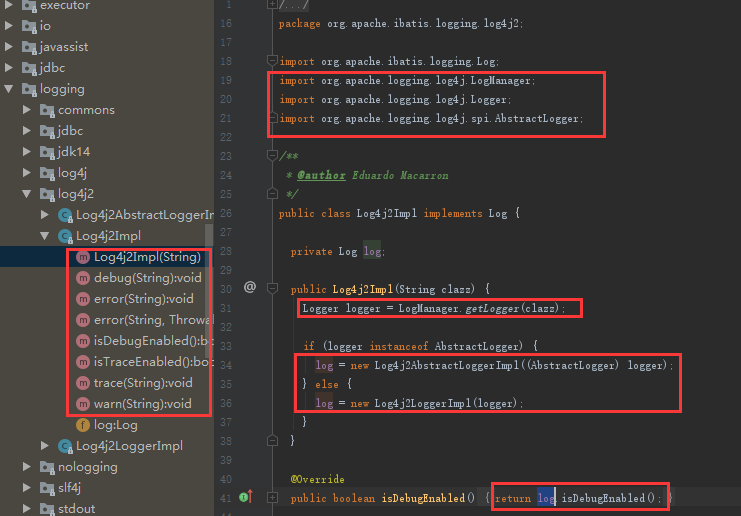Collapse the Log4j2Impl class node arrow

coord(45,236)
